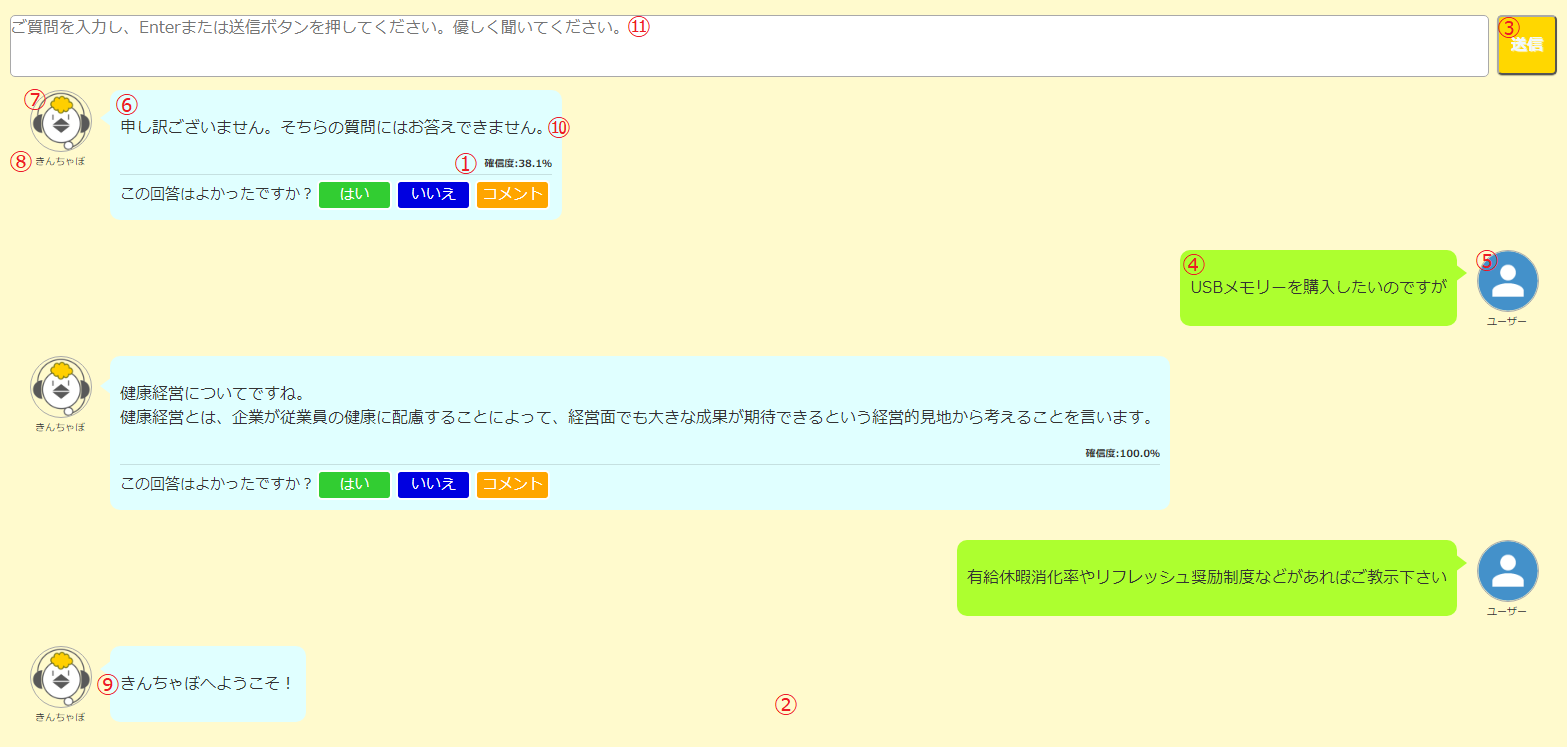Viewport: 1567px width, 747px height.
Task: Click the user avatar beside the USBメモリー message
Action: pyautogui.click(x=1507, y=281)
